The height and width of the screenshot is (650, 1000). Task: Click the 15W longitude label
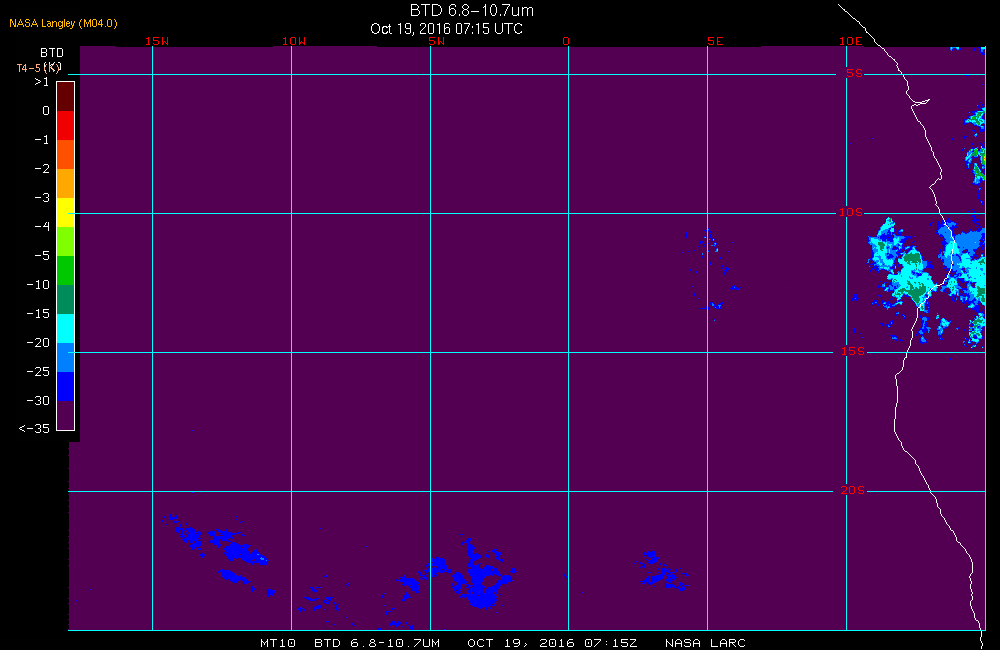point(157,41)
